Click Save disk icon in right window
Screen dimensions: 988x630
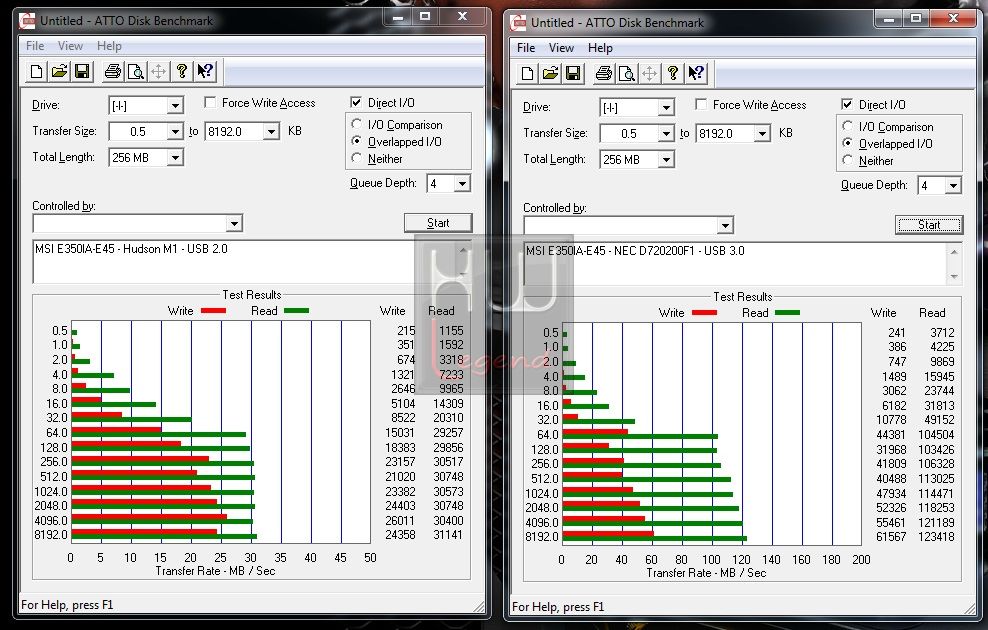pyautogui.click(x=573, y=73)
